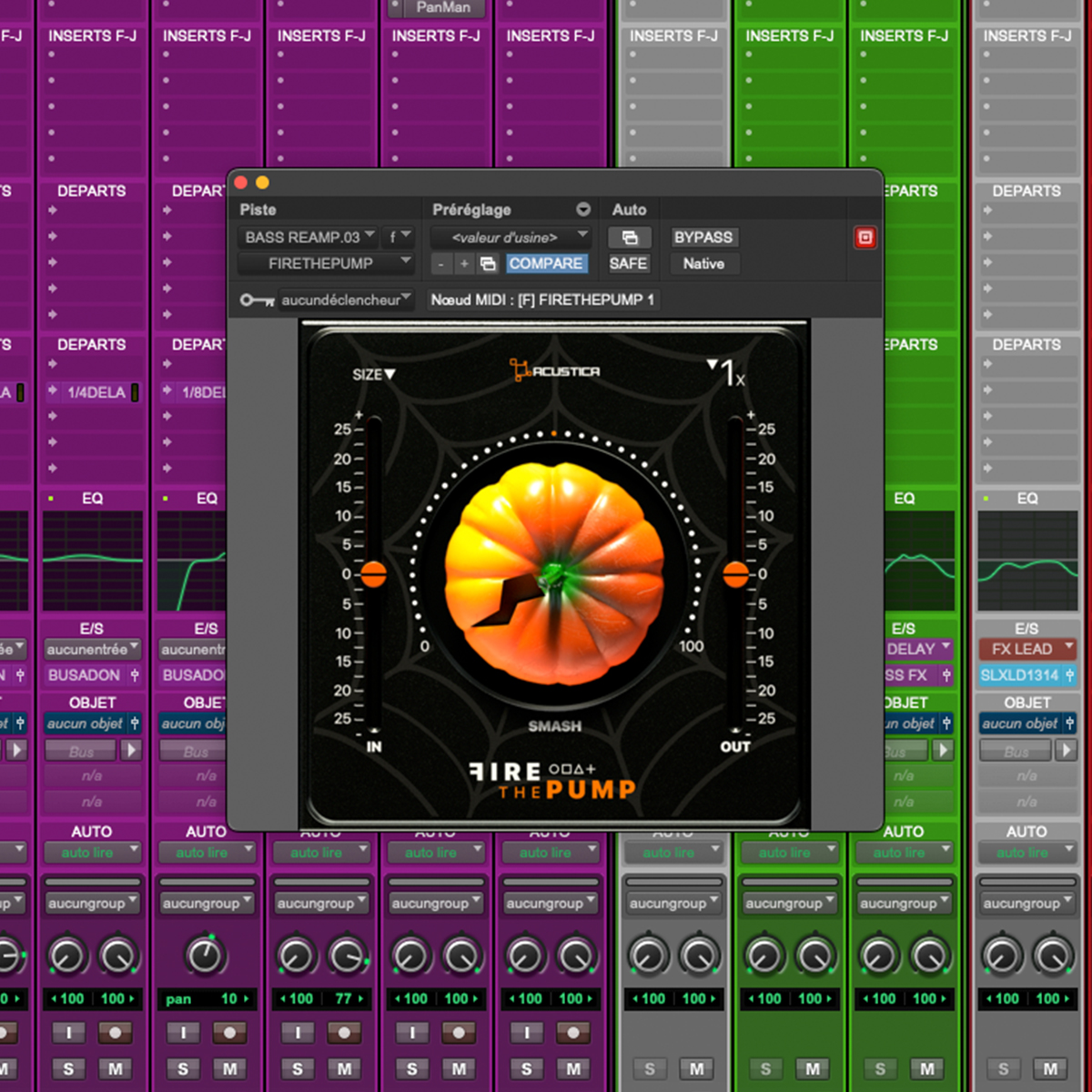The width and height of the screenshot is (1092, 1092).
Task: Toggle BYPASS on the FIRETHEPUMP plug-in
Action: [x=703, y=238]
